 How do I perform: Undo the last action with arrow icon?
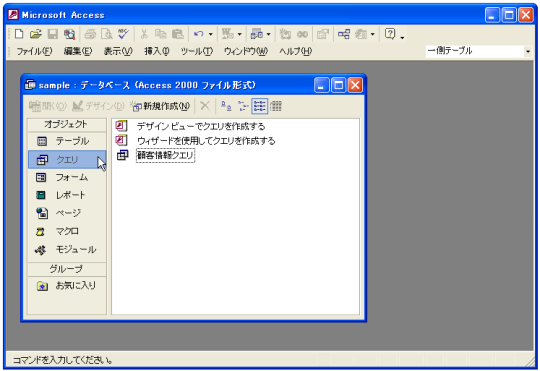[x=199, y=34]
